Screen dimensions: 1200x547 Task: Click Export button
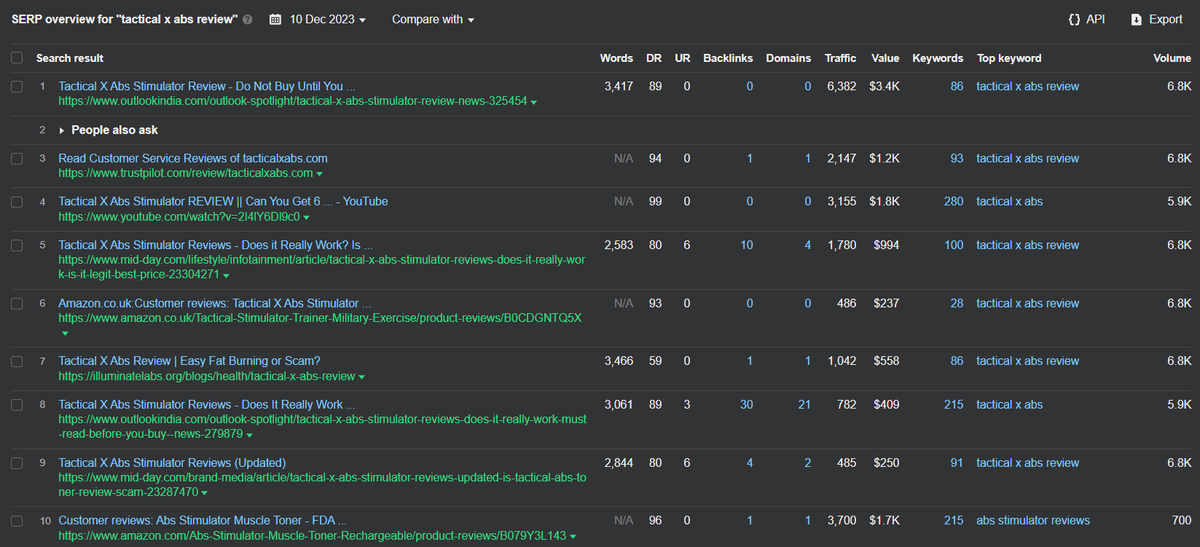[x=1156, y=19]
